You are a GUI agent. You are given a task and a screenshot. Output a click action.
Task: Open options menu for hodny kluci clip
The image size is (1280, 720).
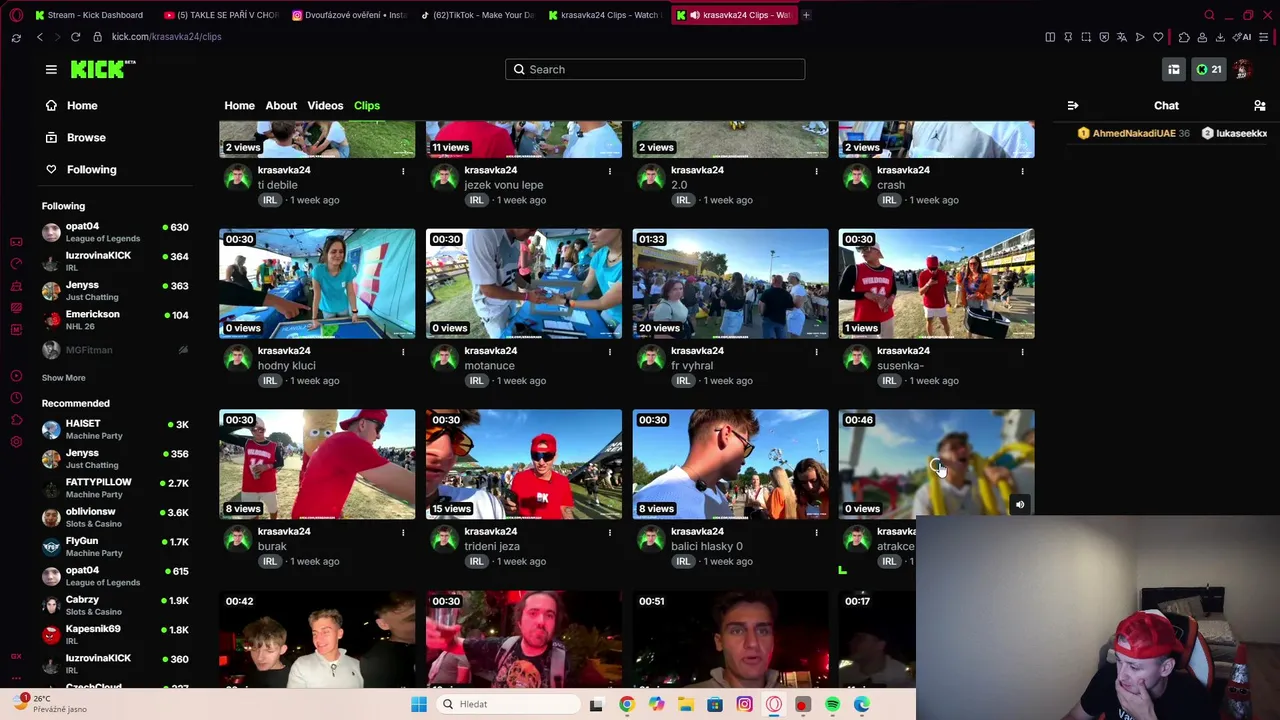(403, 352)
